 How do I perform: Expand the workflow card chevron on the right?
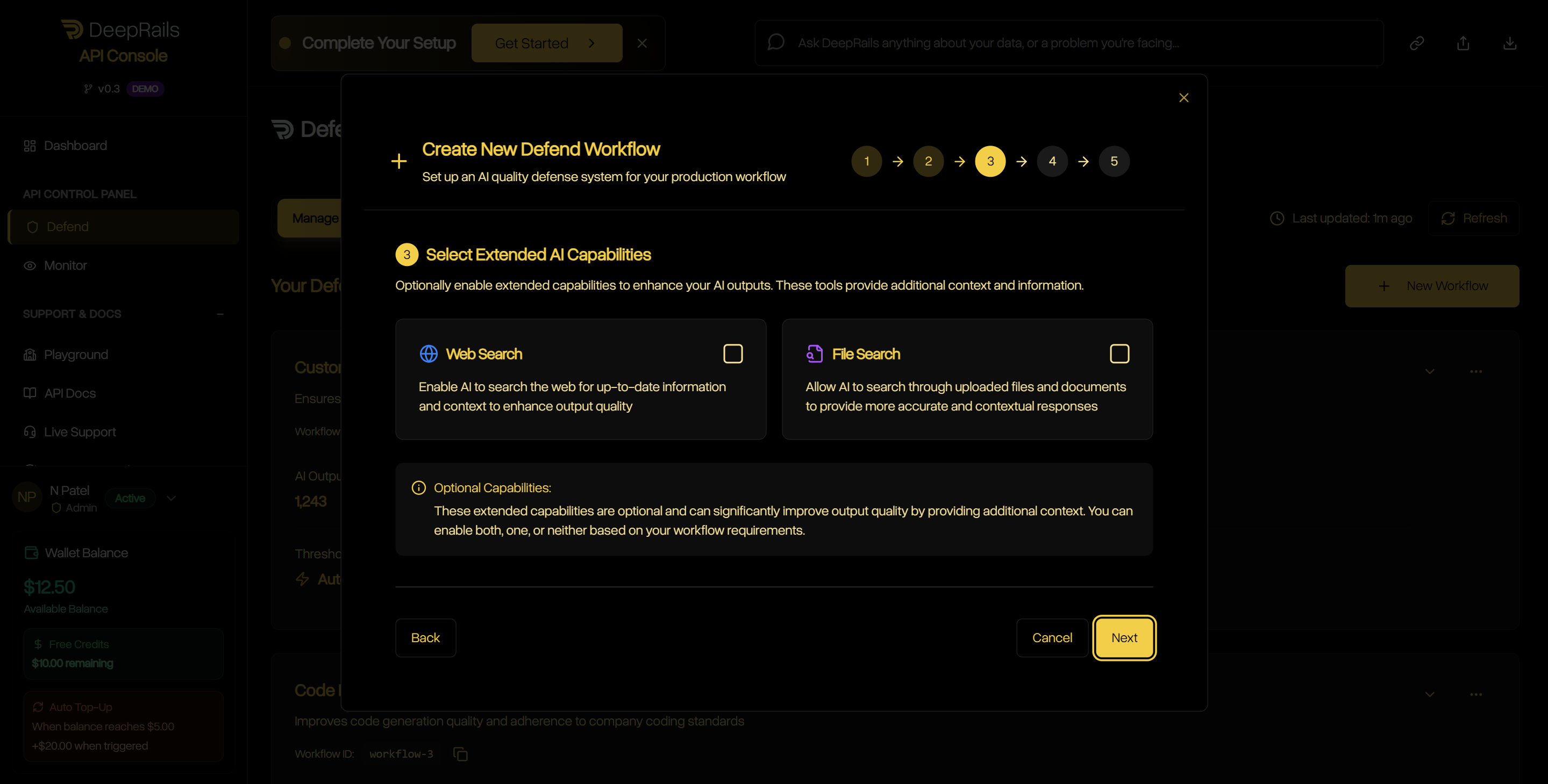pyautogui.click(x=1430, y=371)
